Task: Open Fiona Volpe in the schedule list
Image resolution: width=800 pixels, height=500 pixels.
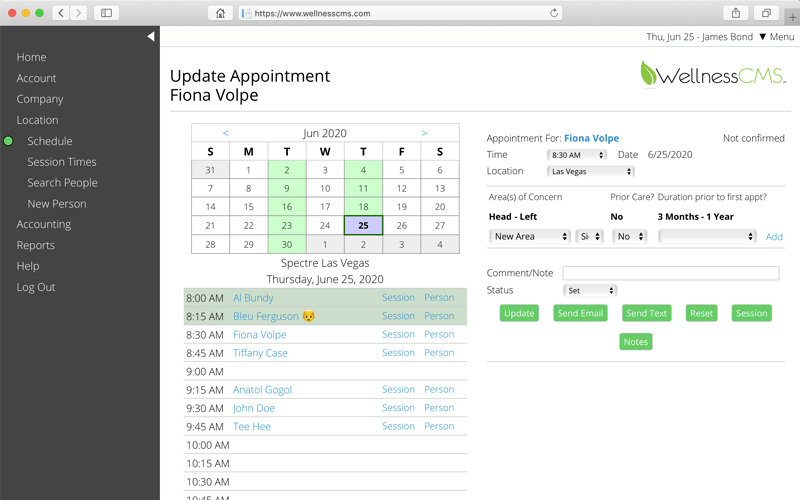Action: pos(260,335)
